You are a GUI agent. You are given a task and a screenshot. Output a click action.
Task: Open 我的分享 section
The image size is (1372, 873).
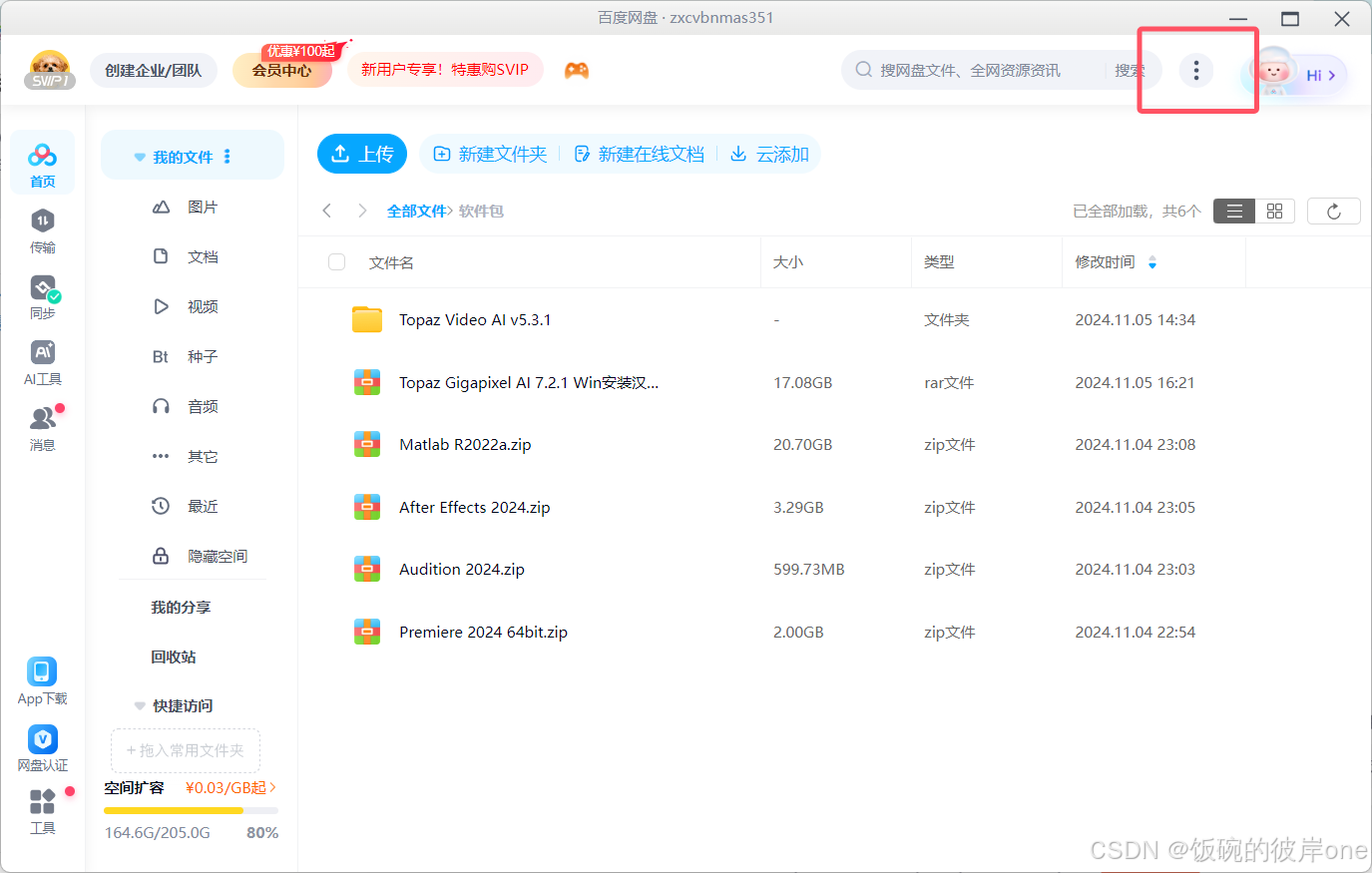click(181, 607)
